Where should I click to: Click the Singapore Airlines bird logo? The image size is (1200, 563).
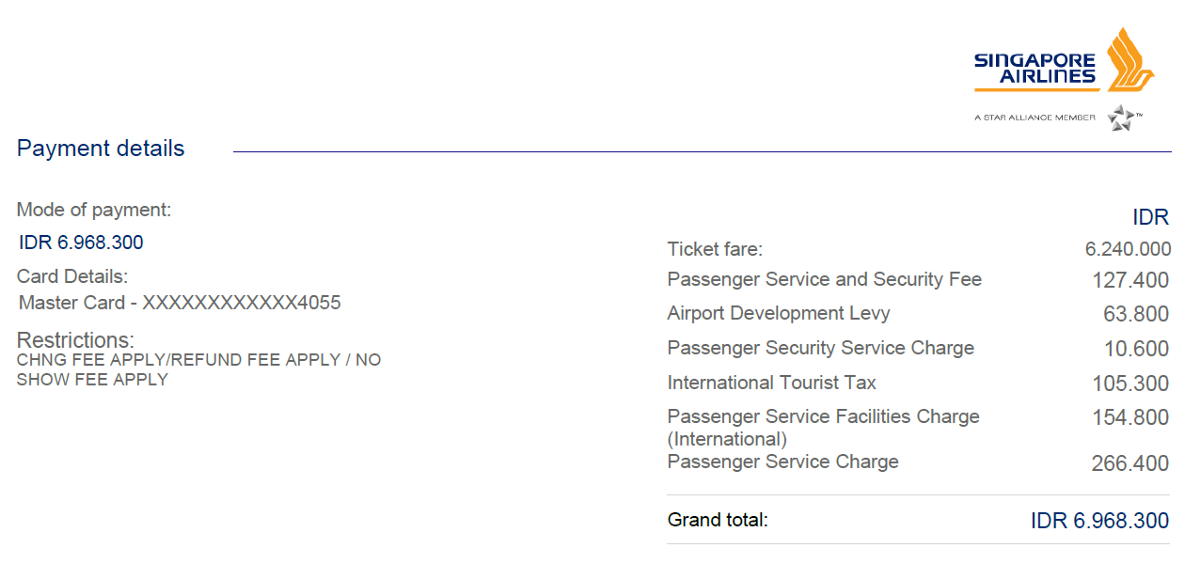(1130, 62)
